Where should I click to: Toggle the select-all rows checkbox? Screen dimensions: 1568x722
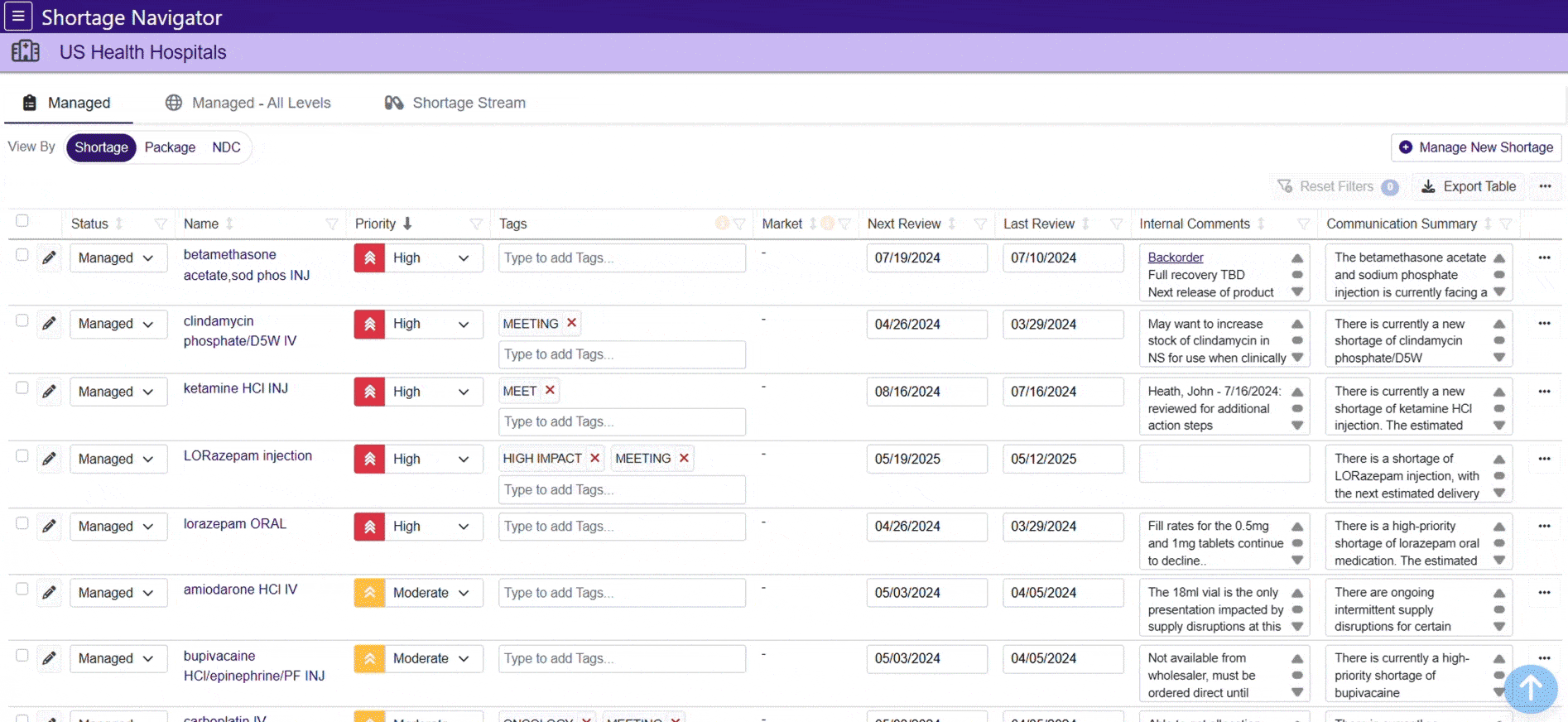22,221
